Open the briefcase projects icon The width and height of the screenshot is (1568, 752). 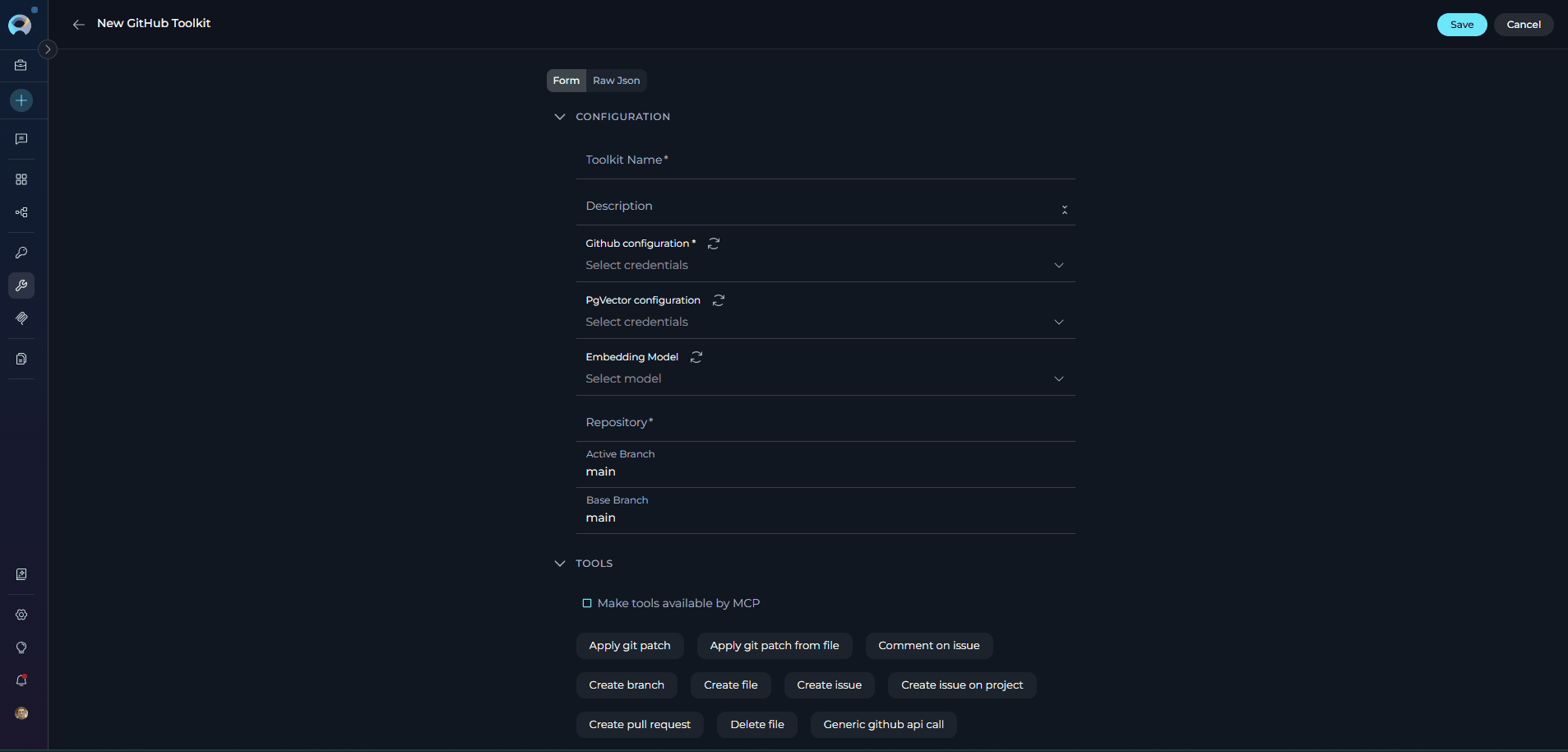pyautogui.click(x=21, y=65)
